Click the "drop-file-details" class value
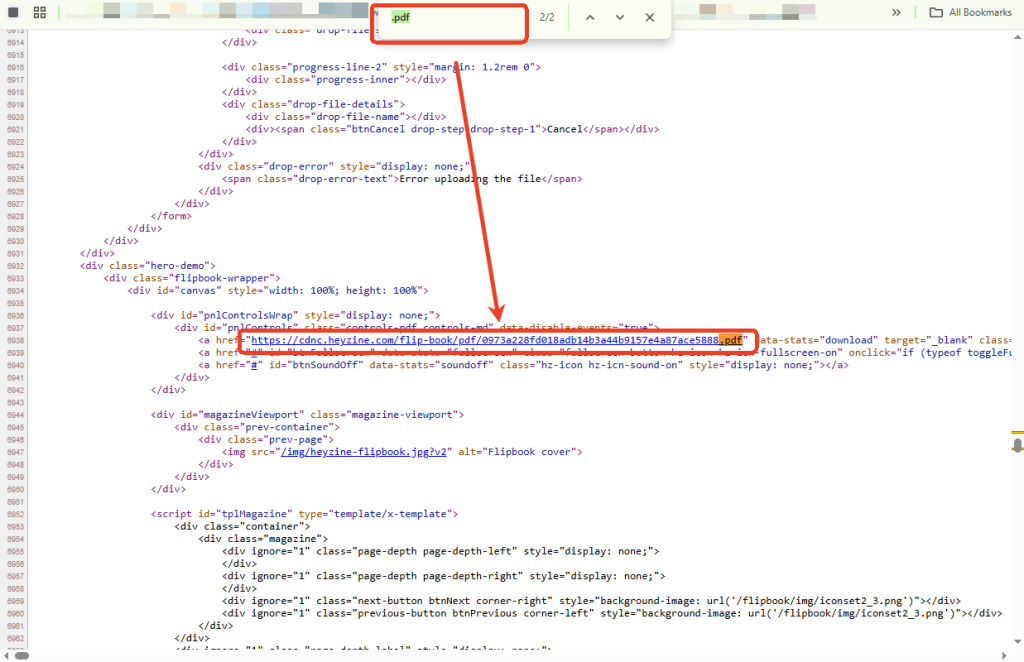The width and height of the screenshot is (1024, 662). point(343,104)
